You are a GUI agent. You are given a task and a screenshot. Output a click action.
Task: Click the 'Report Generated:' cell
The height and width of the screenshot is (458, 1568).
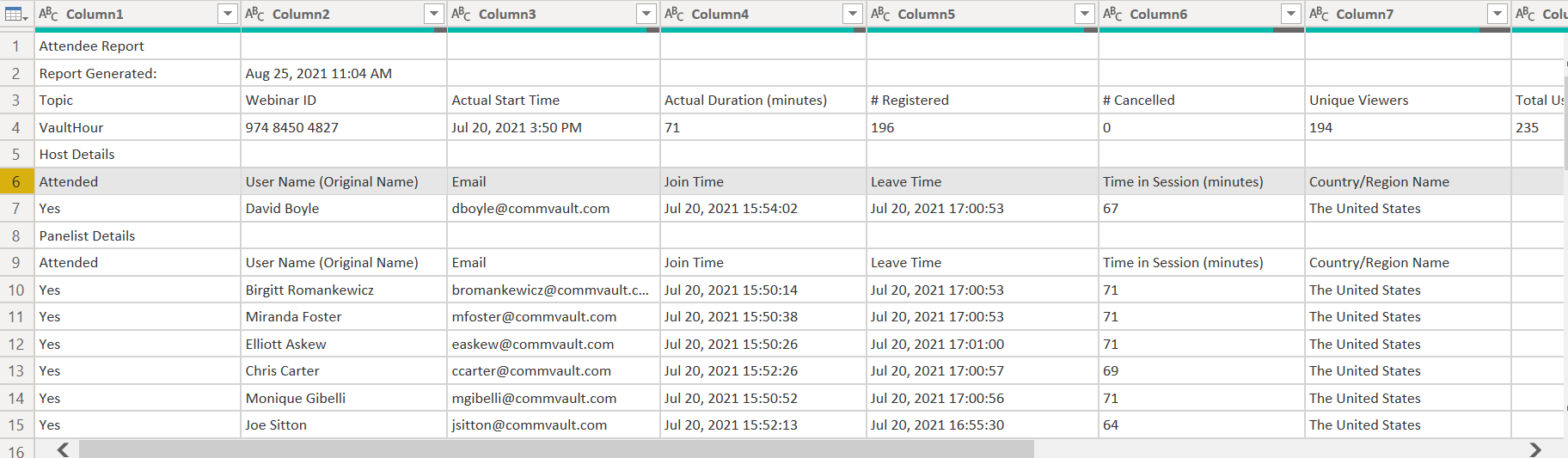coord(138,73)
